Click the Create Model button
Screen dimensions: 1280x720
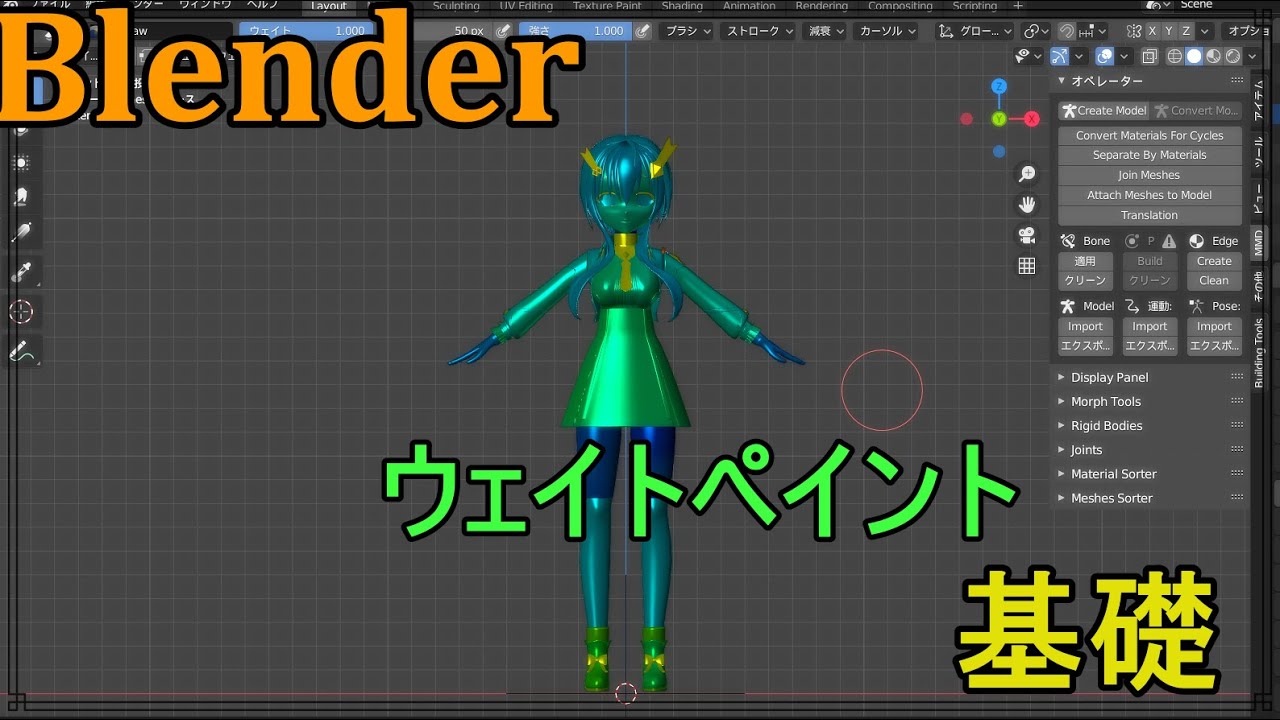click(1104, 110)
